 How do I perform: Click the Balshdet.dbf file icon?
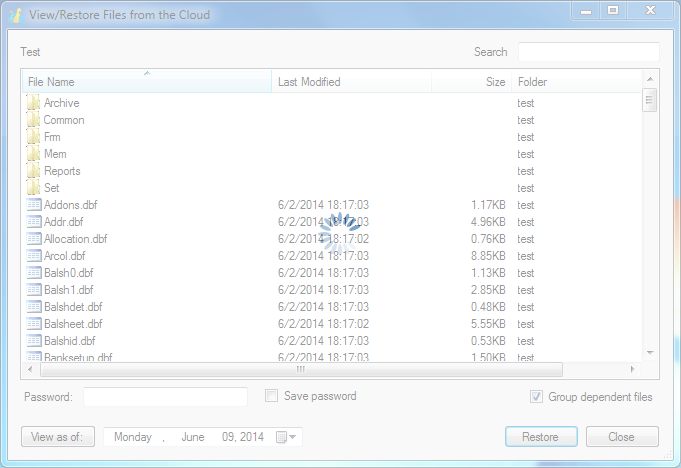coord(34,306)
